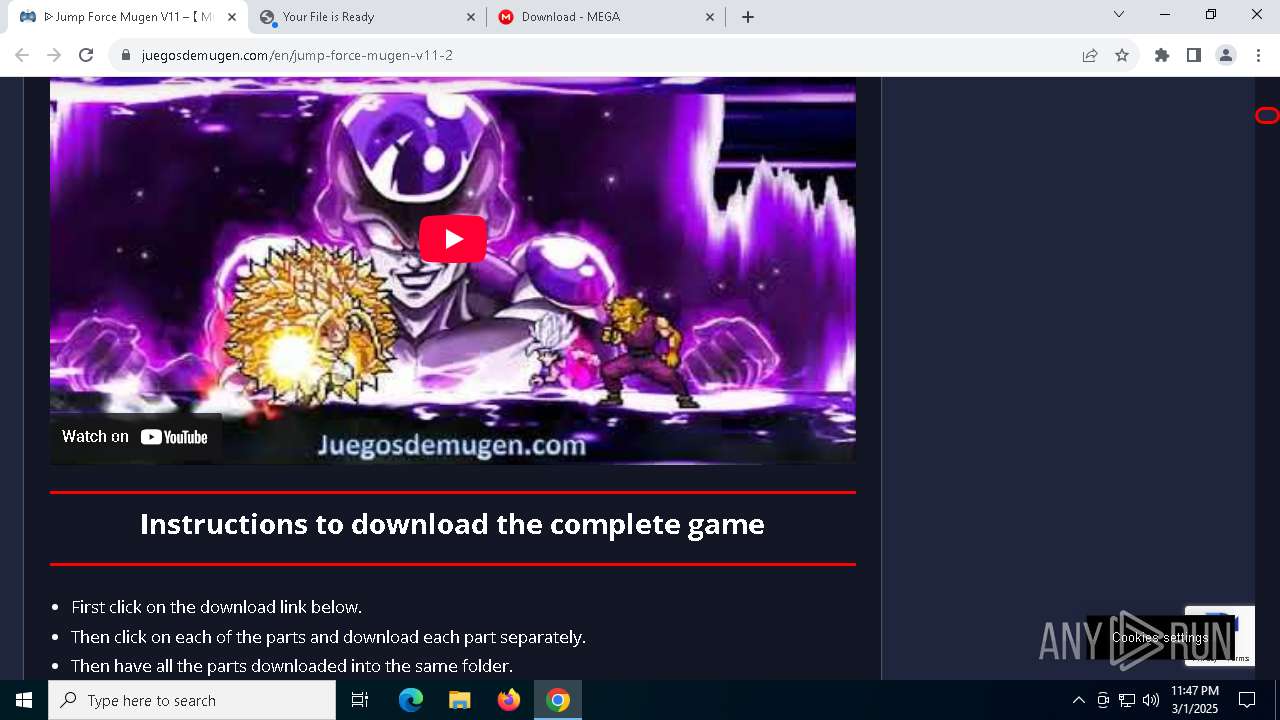This screenshot has height=720, width=1280.
Task: Close the Jump Force Mugen tab
Action: 232,17
